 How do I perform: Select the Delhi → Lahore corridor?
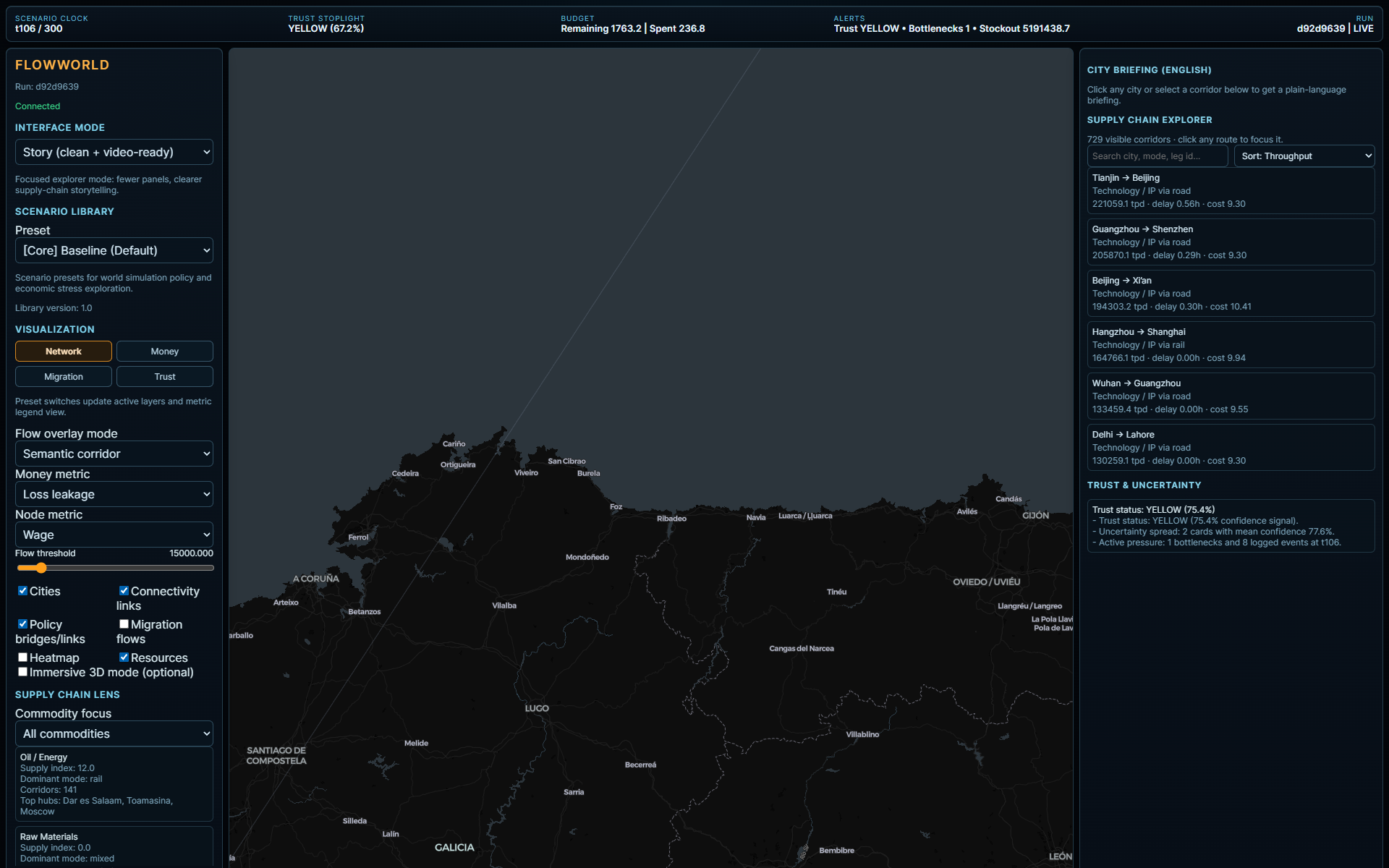tap(1231, 448)
